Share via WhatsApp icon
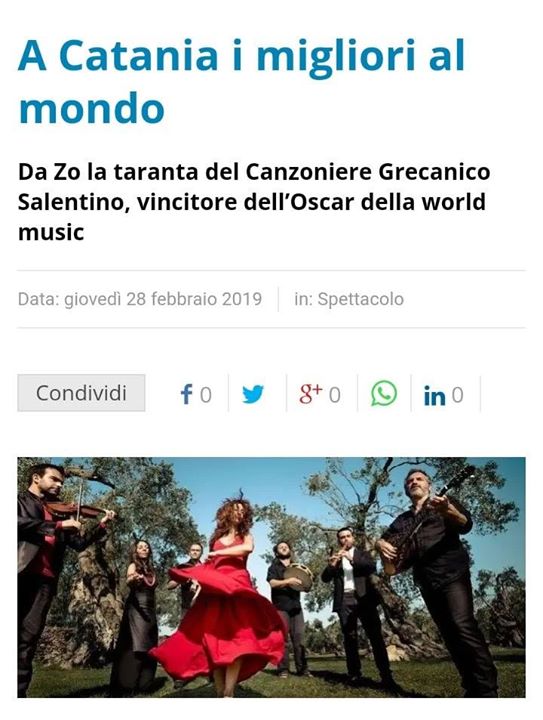Screen dimensions: 543x720 click(x=384, y=394)
